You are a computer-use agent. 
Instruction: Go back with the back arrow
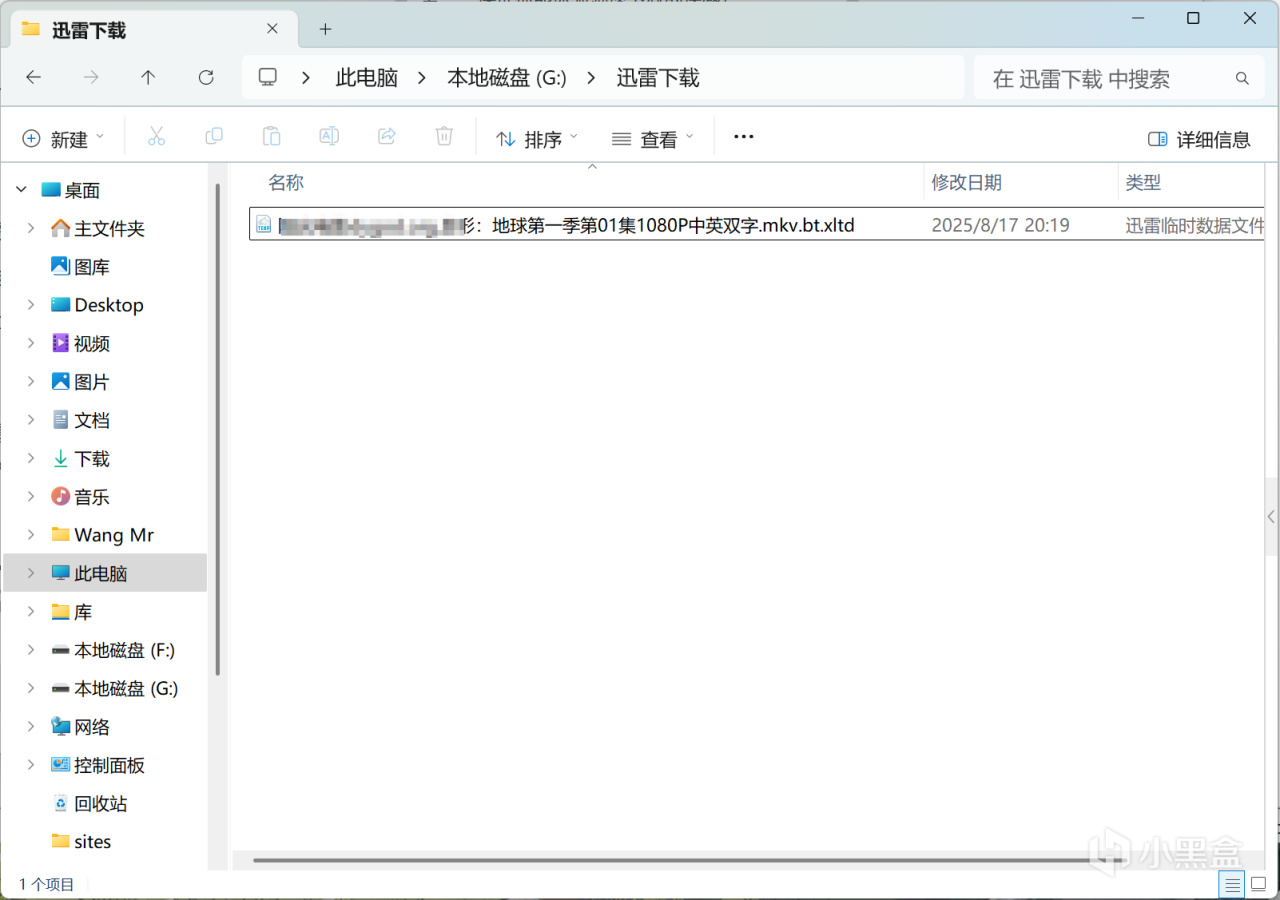point(33,78)
